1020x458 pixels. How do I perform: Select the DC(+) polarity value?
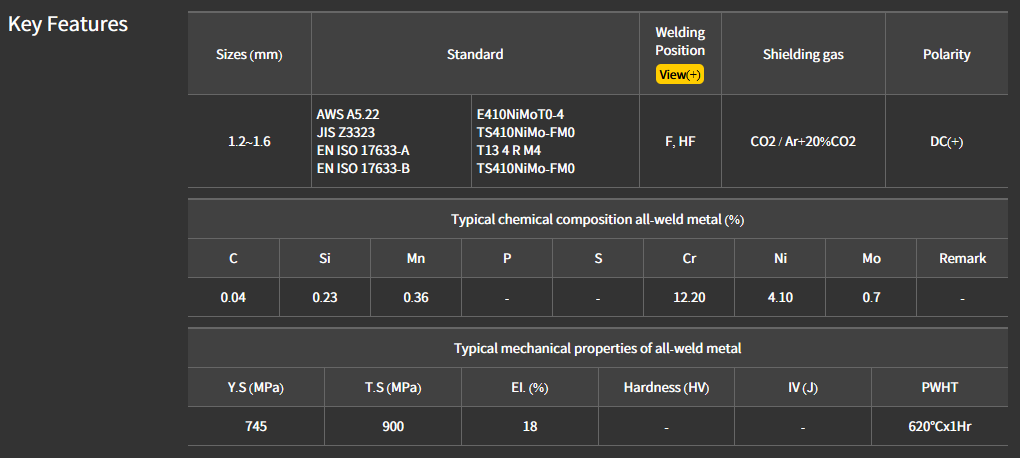pyautogui.click(x=946, y=141)
